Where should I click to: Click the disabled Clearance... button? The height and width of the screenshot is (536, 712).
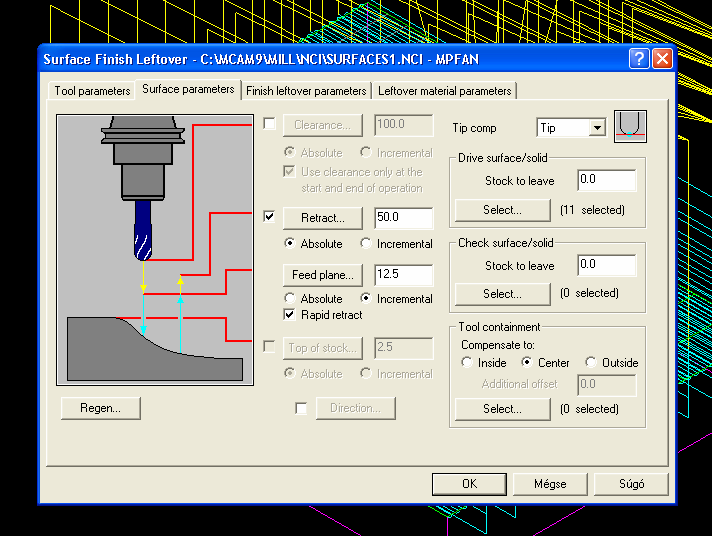(323, 125)
